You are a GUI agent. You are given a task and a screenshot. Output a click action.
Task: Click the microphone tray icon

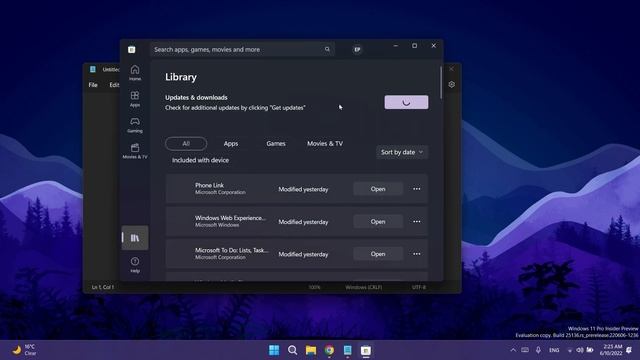[x=538, y=350]
